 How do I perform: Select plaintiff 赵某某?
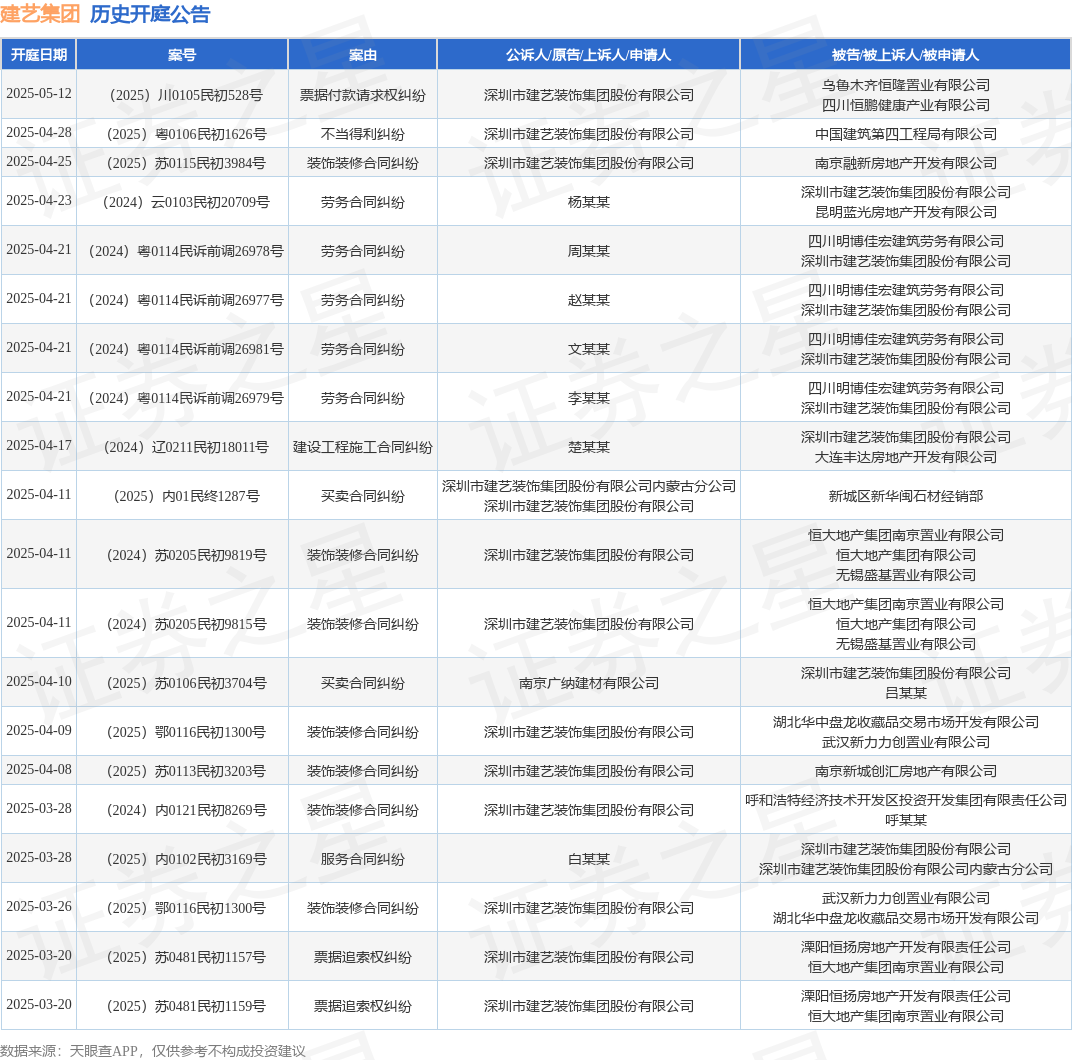point(589,300)
